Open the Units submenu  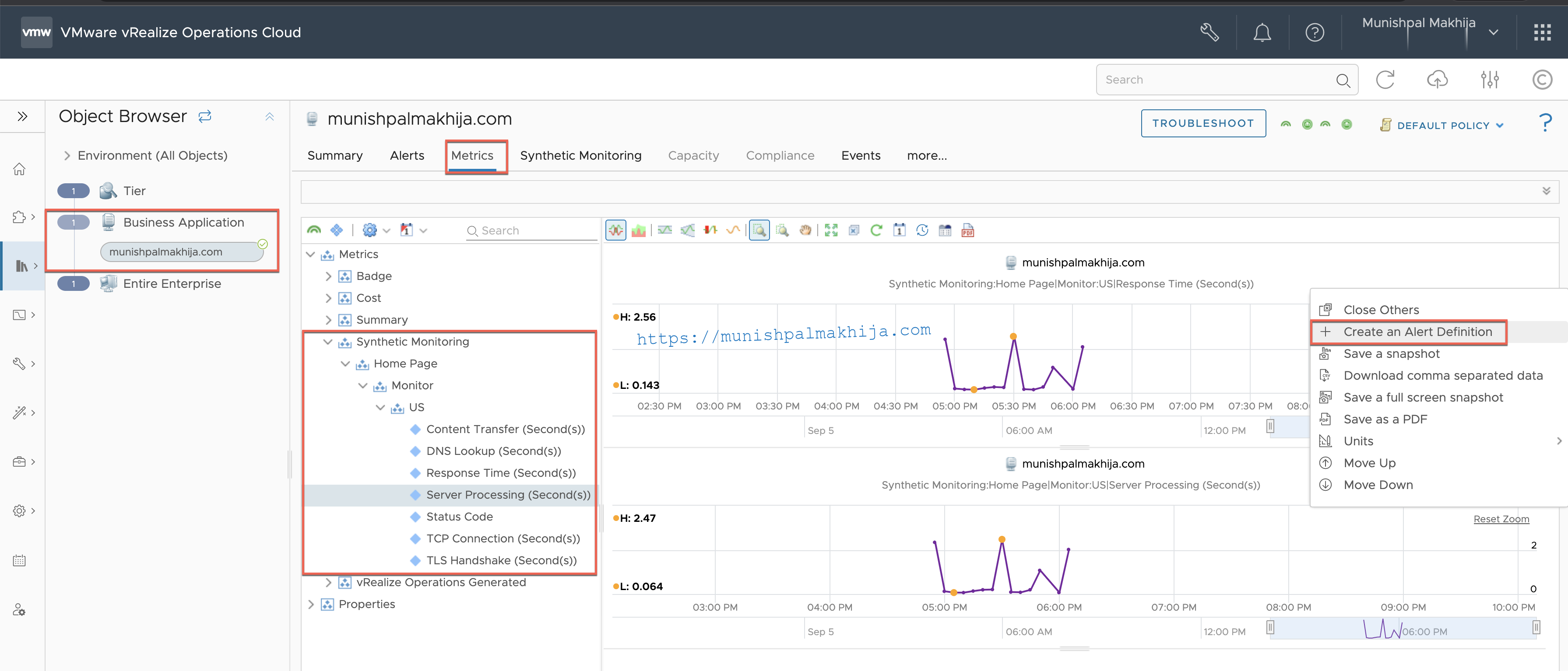(1439, 442)
